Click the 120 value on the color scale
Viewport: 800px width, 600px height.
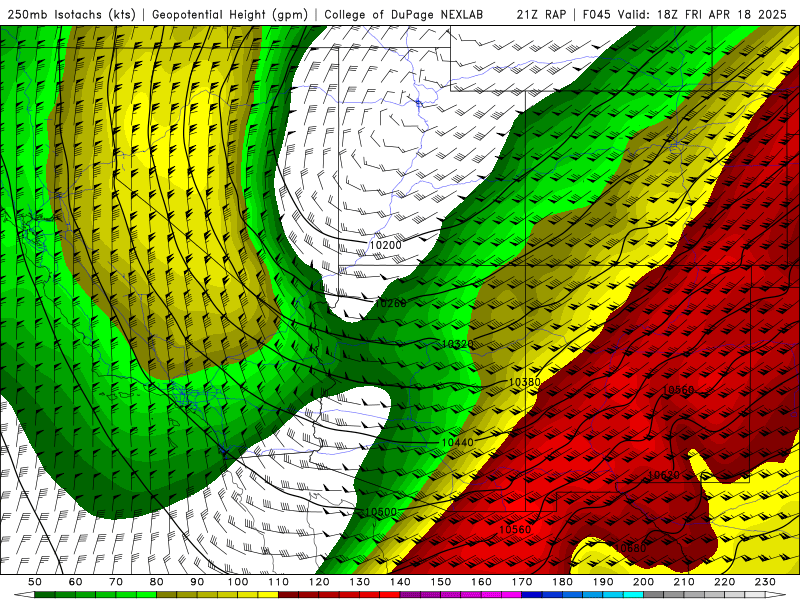click(319, 582)
